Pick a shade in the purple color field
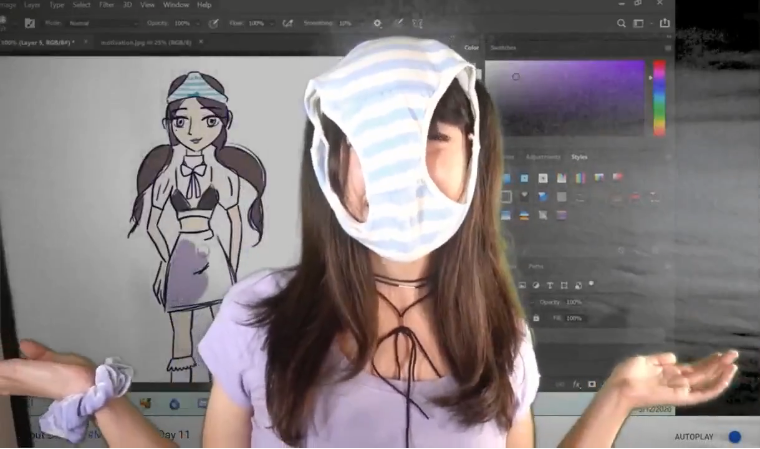This screenshot has width=760, height=449. tap(565, 98)
